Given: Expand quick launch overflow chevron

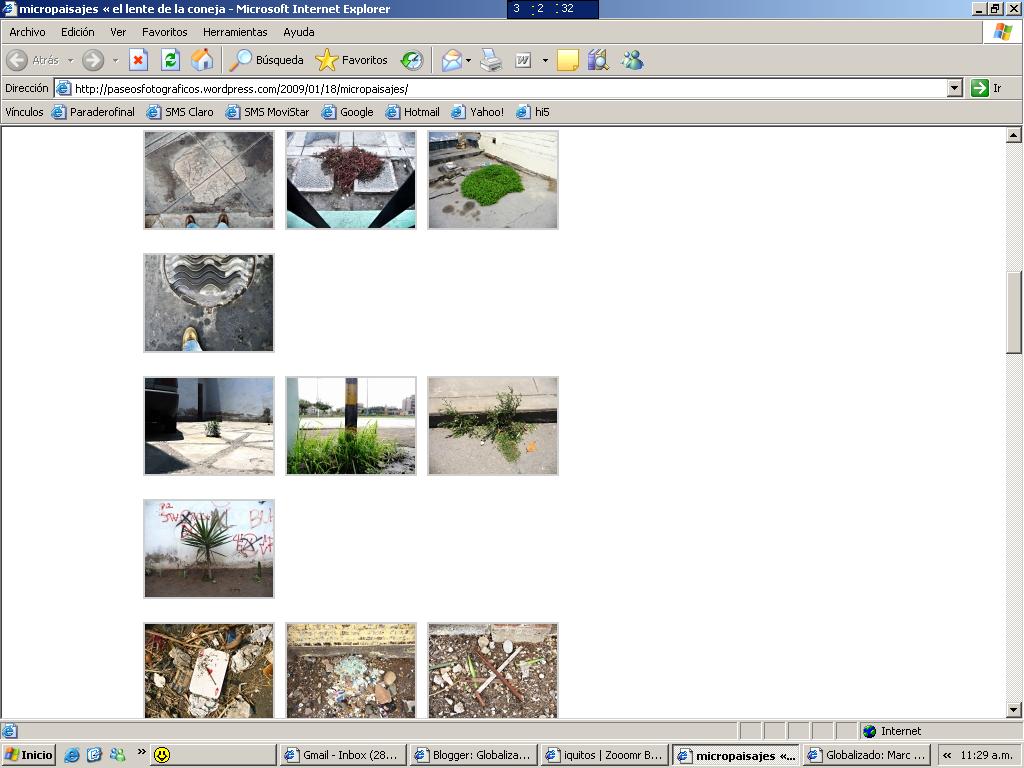Looking at the screenshot, I should click(140, 752).
